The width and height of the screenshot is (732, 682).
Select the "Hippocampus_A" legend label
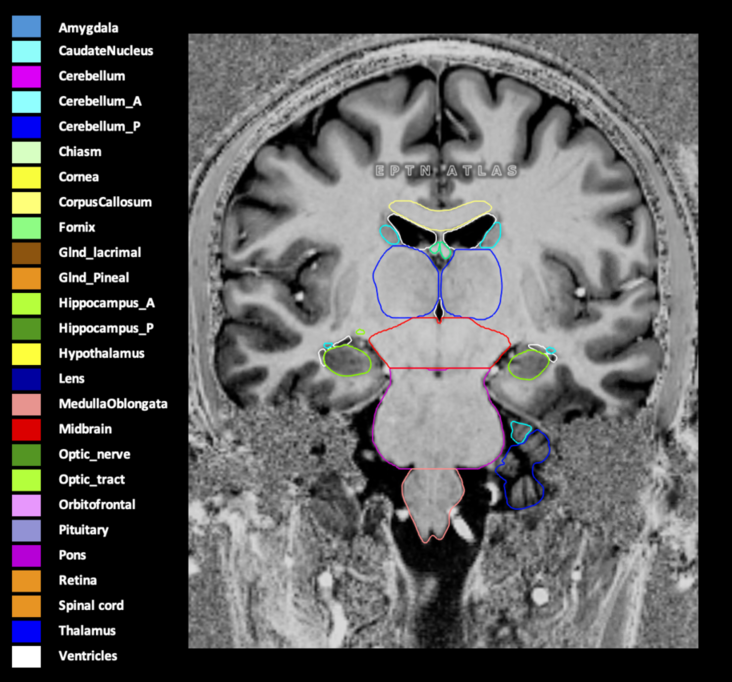(106, 303)
